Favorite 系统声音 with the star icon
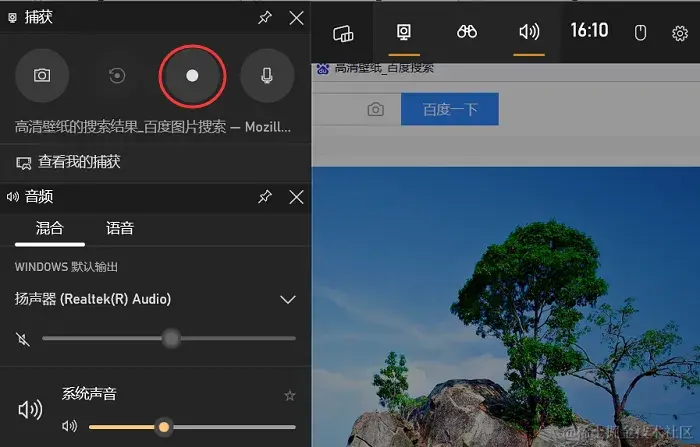 click(x=290, y=395)
